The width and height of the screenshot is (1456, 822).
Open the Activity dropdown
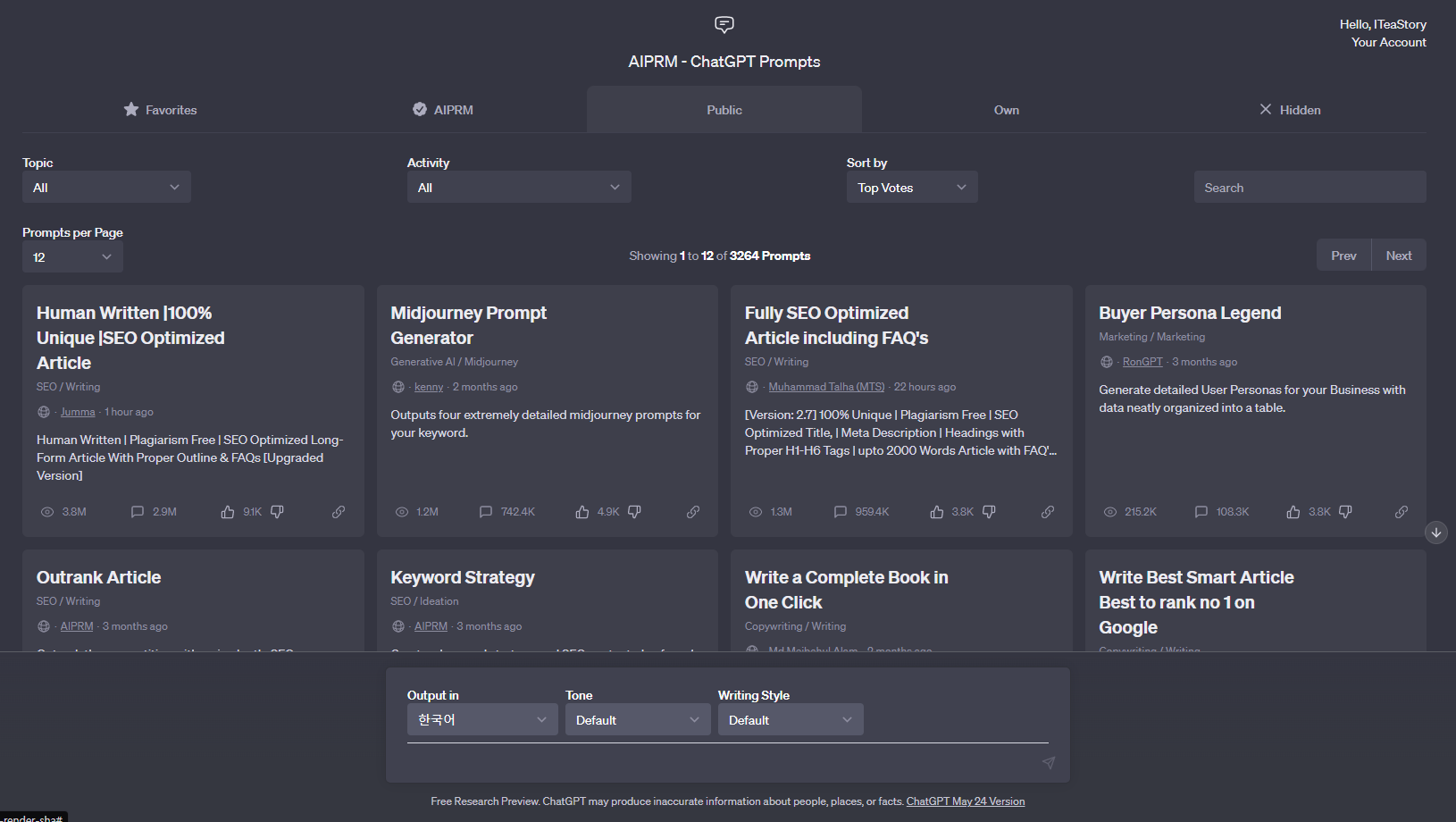pos(519,187)
